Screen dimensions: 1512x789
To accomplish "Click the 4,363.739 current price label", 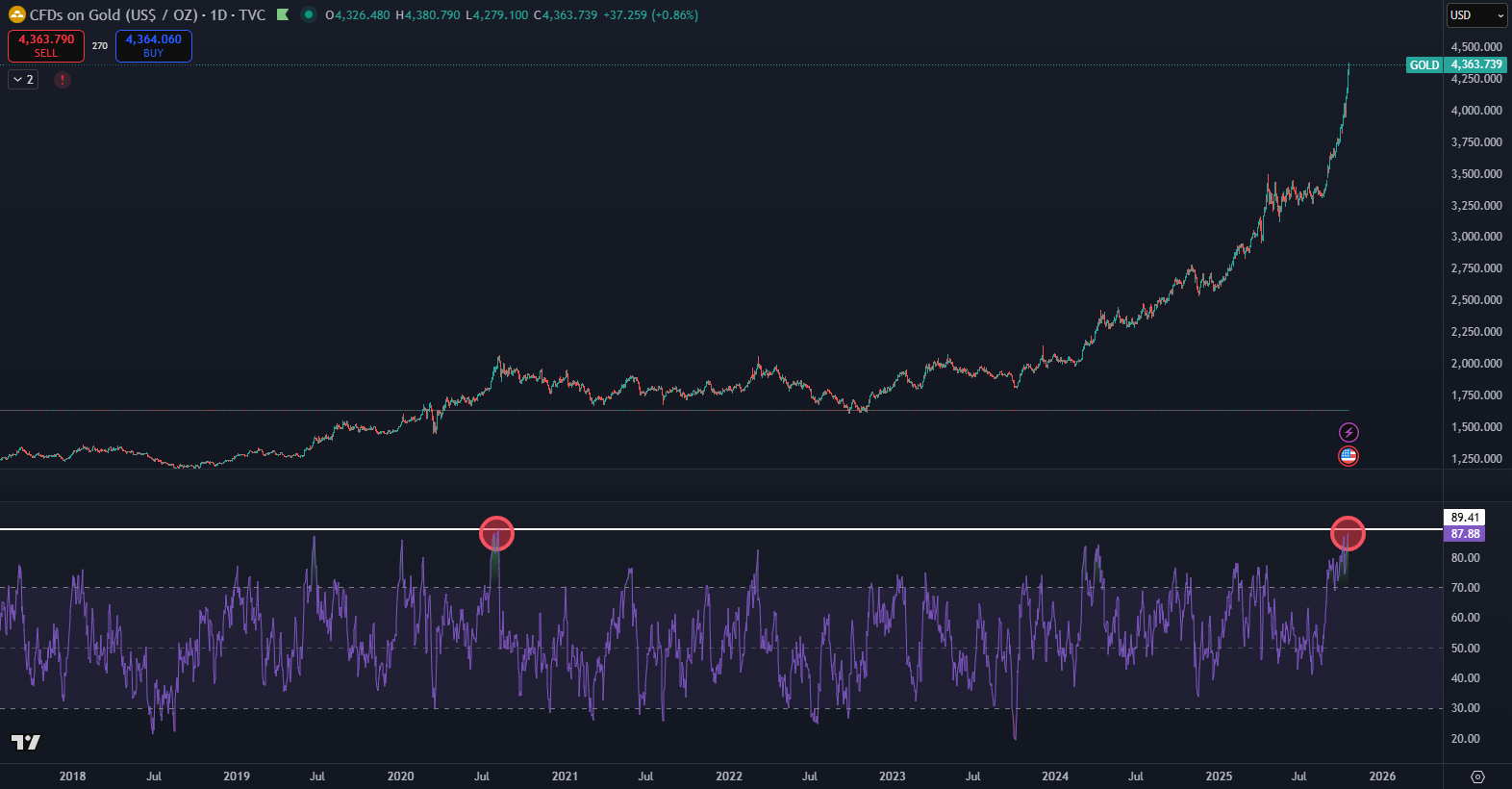I will pos(1475,65).
